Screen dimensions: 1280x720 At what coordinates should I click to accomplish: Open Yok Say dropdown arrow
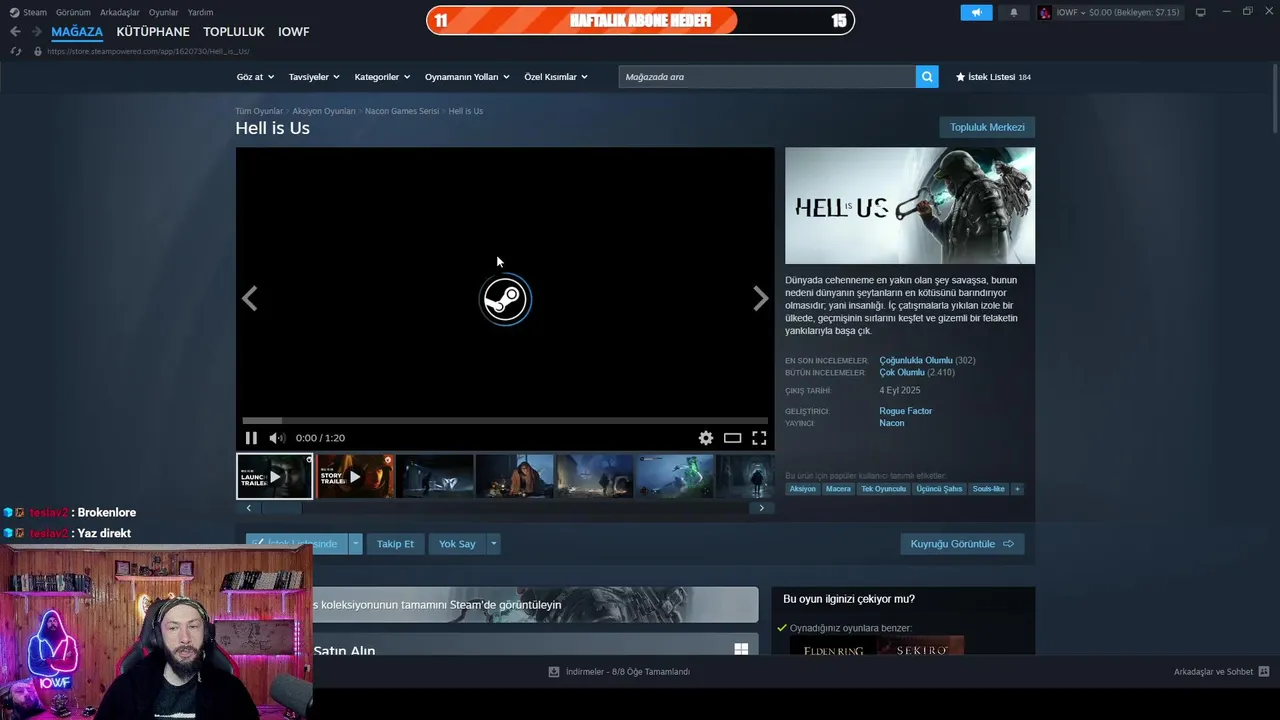(493, 544)
